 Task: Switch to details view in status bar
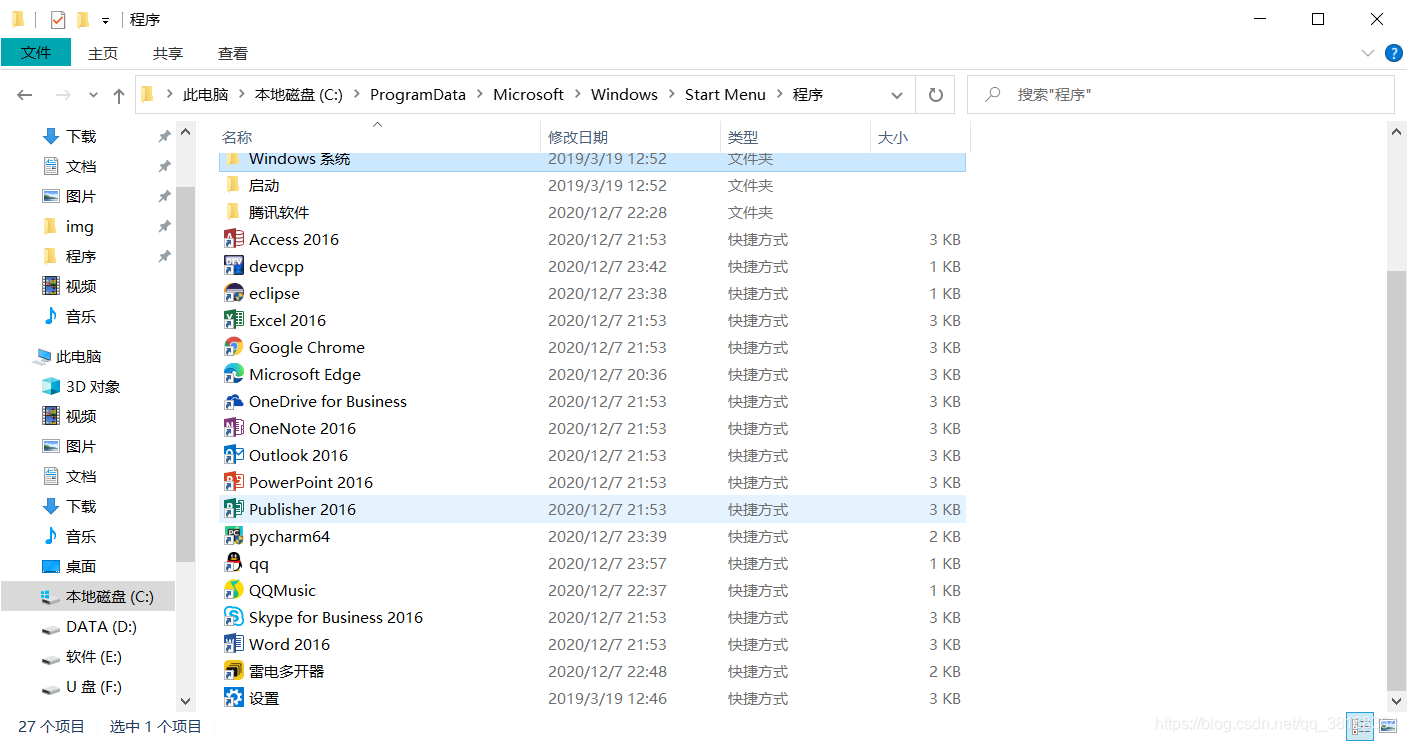pyautogui.click(x=1360, y=726)
